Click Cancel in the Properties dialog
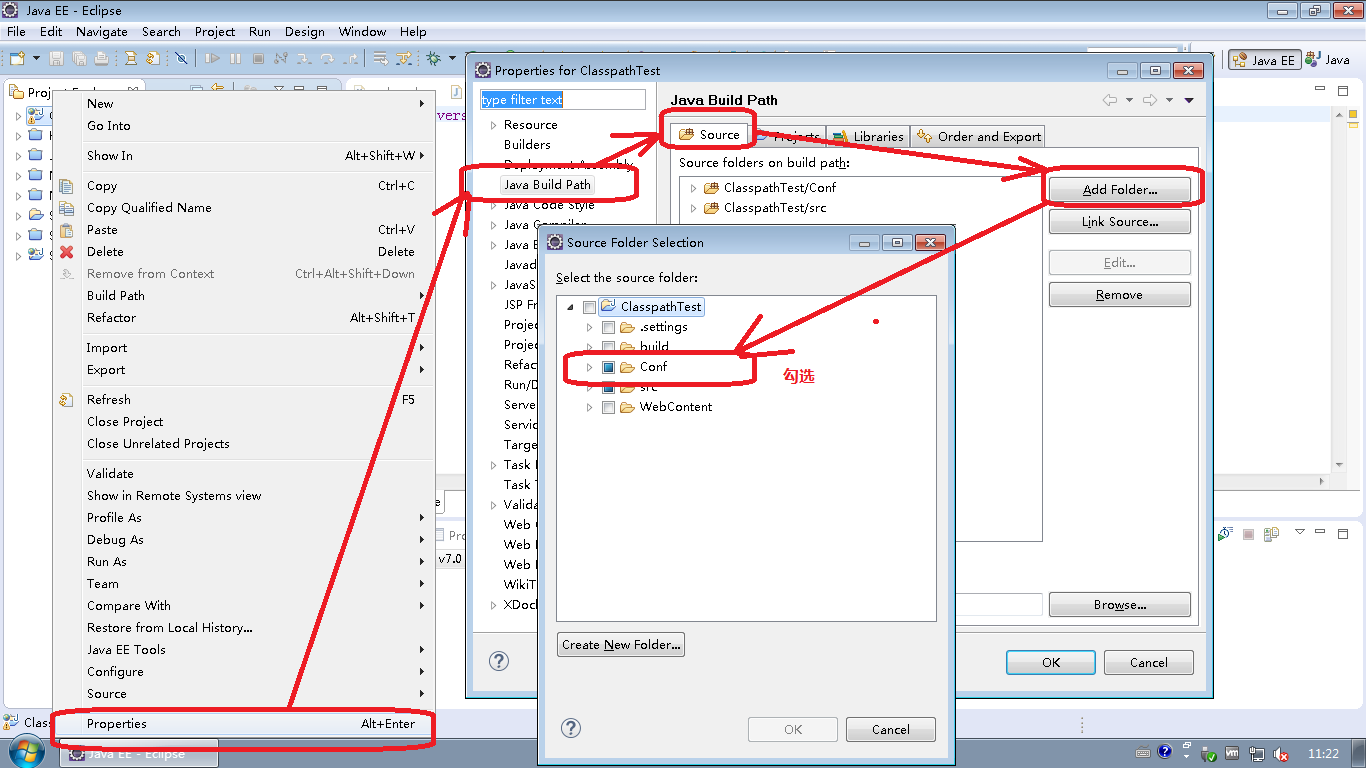Viewport: 1366px width, 768px height. 1149,662
